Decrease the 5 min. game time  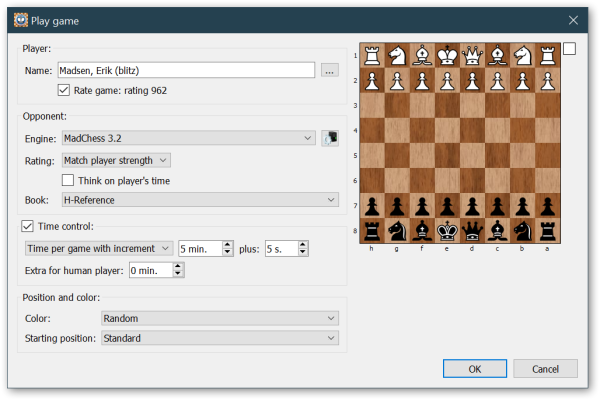228,252
